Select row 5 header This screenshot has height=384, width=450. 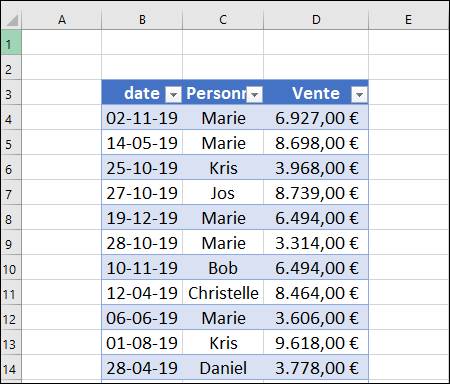click(11, 142)
